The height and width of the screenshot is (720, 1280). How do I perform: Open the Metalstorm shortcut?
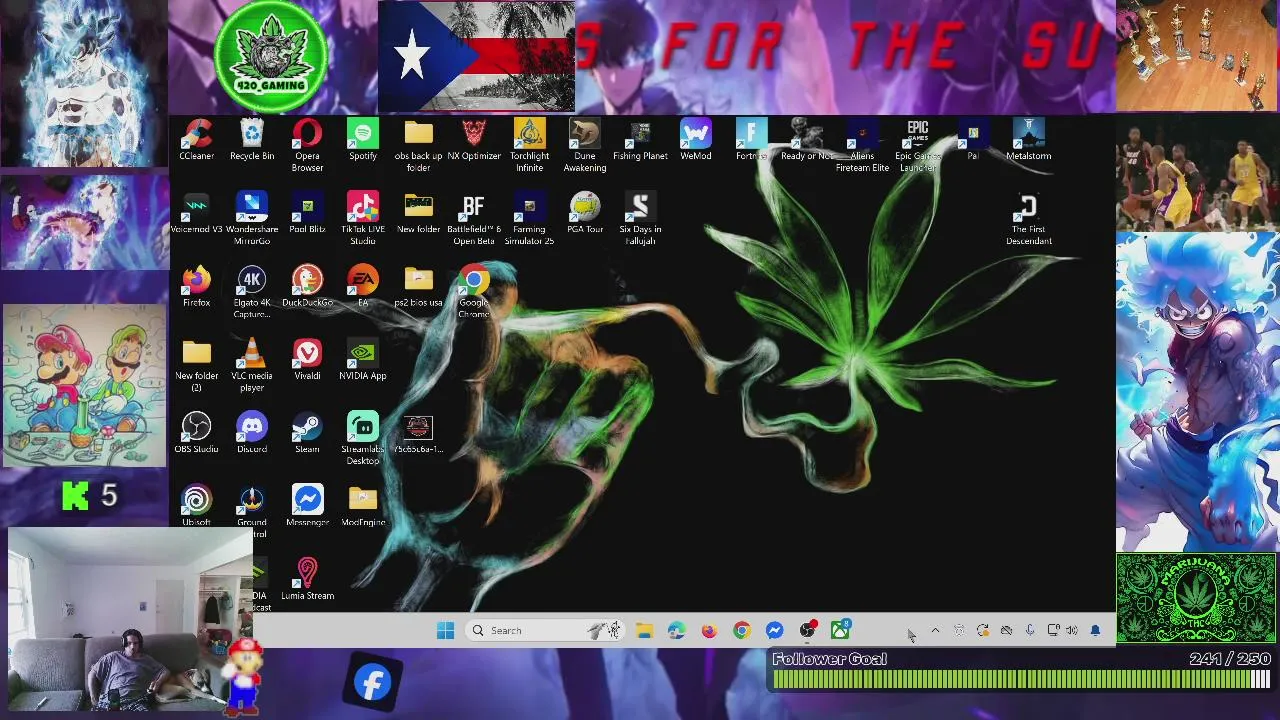[x=1028, y=140]
